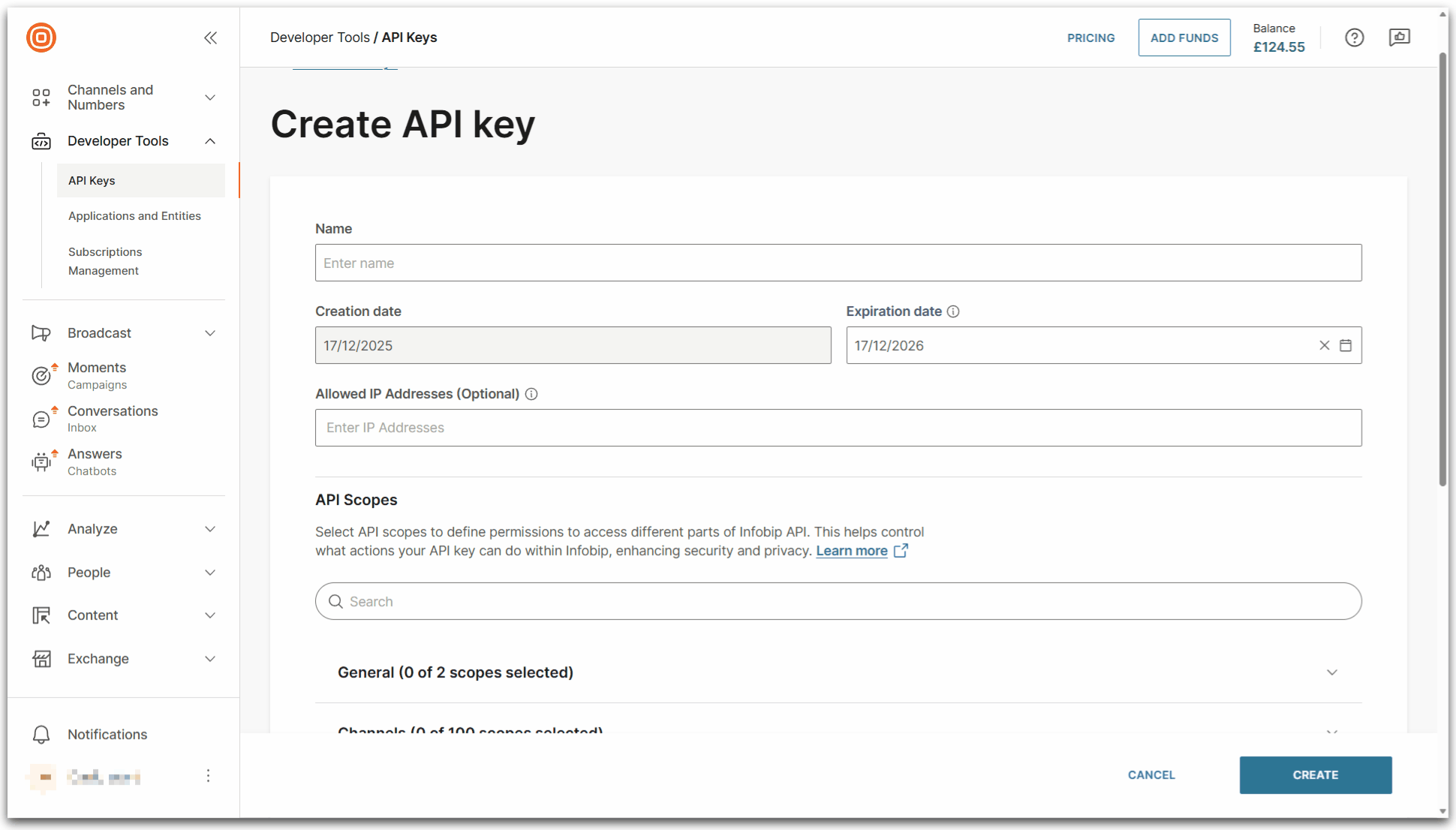
Task: Click the Broadcast sidebar icon
Action: [x=41, y=332]
